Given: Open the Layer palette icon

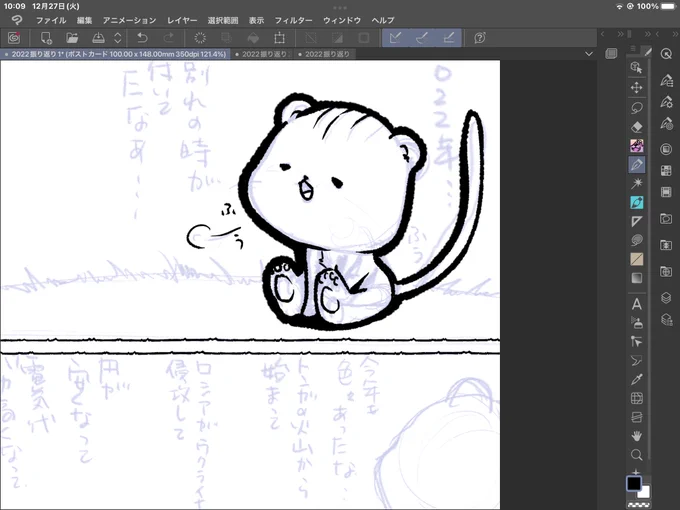Looking at the screenshot, I should [x=666, y=298].
